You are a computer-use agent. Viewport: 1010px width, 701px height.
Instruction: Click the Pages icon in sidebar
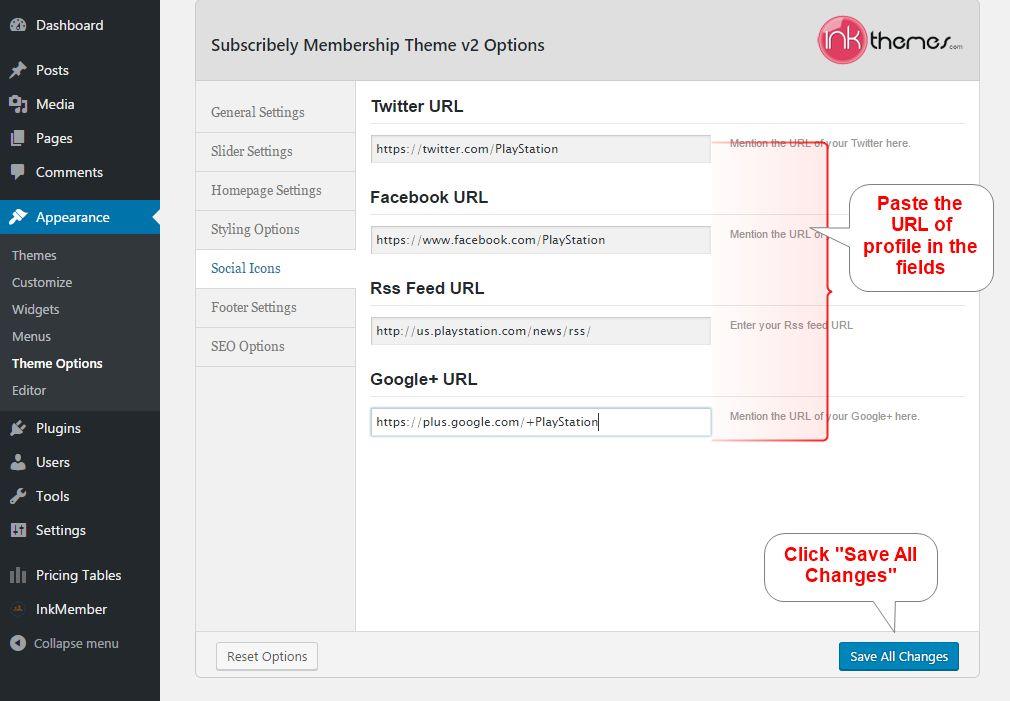pyautogui.click(x=18, y=138)
